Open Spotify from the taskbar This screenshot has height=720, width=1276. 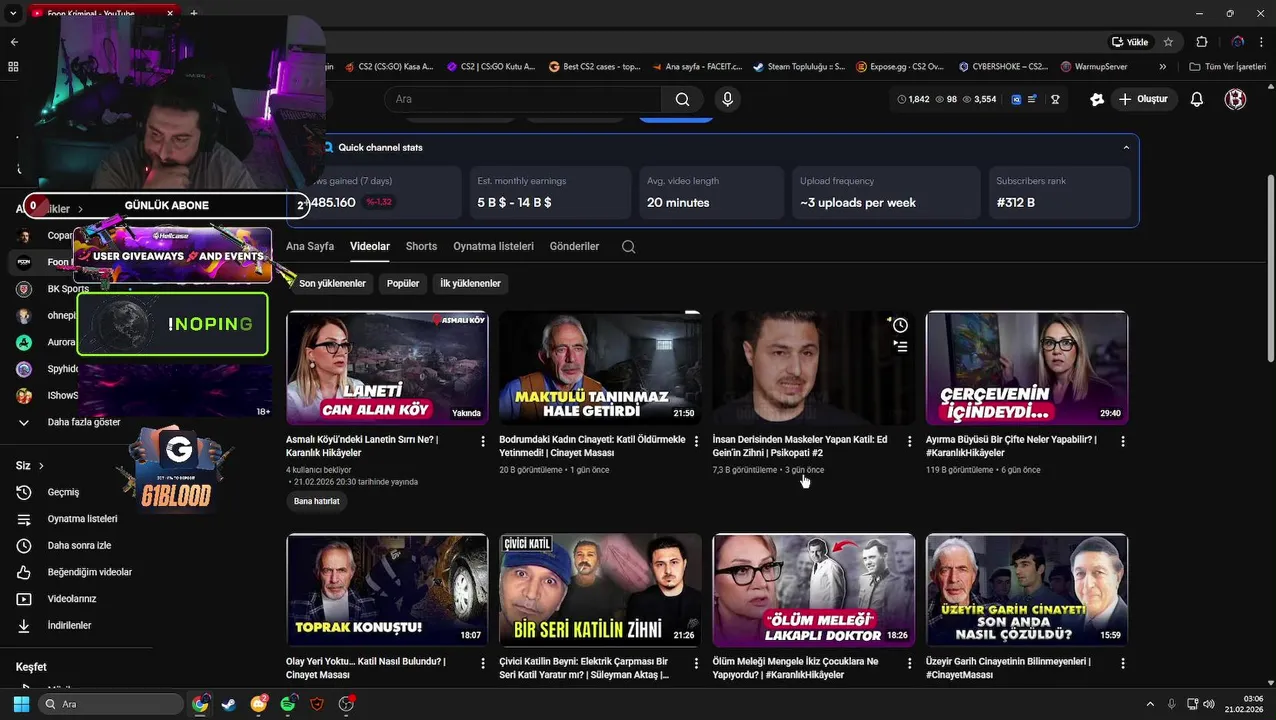pyautogui.click(x=288, y=704)
